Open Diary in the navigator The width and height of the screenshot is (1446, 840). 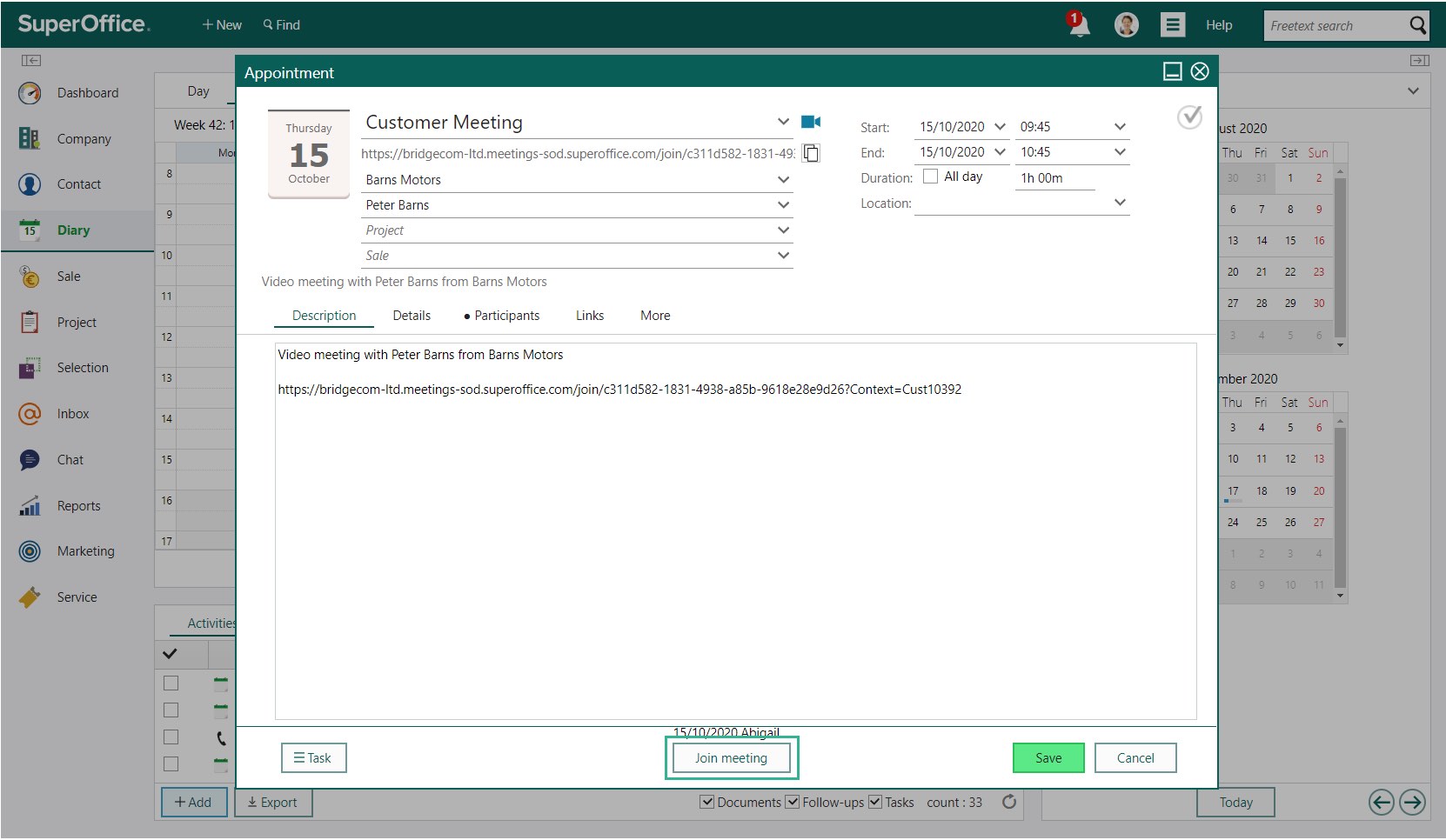coord(77,230)
